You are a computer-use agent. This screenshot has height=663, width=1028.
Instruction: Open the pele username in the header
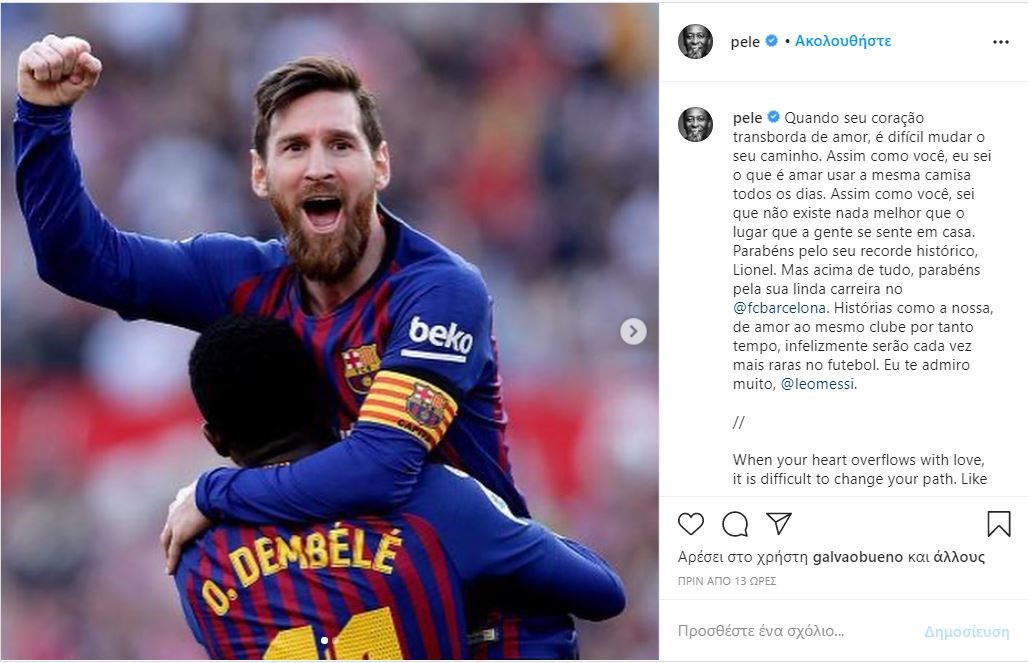click(746, 41)
